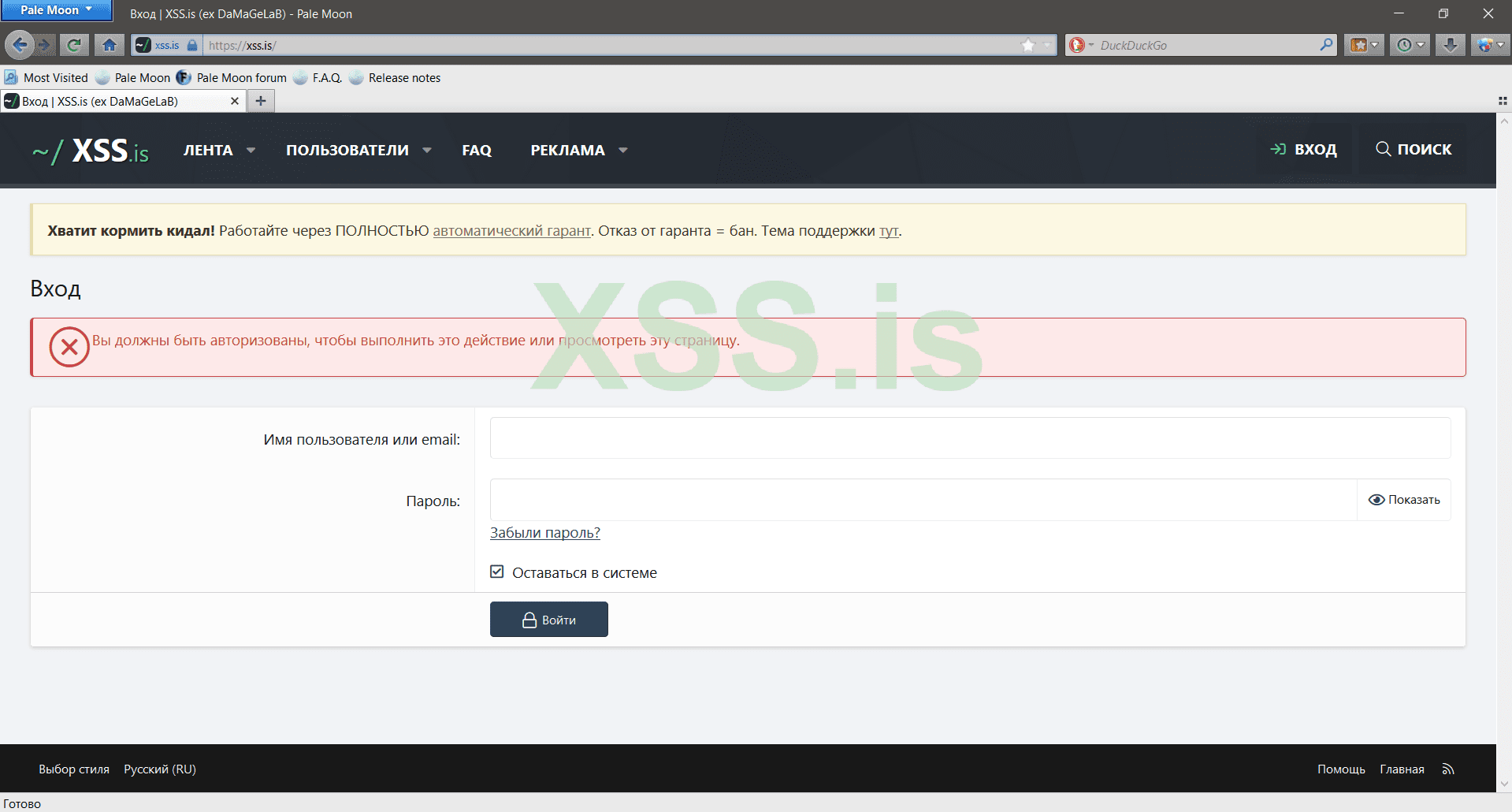Click the padlock site security icon

(192, 45)
